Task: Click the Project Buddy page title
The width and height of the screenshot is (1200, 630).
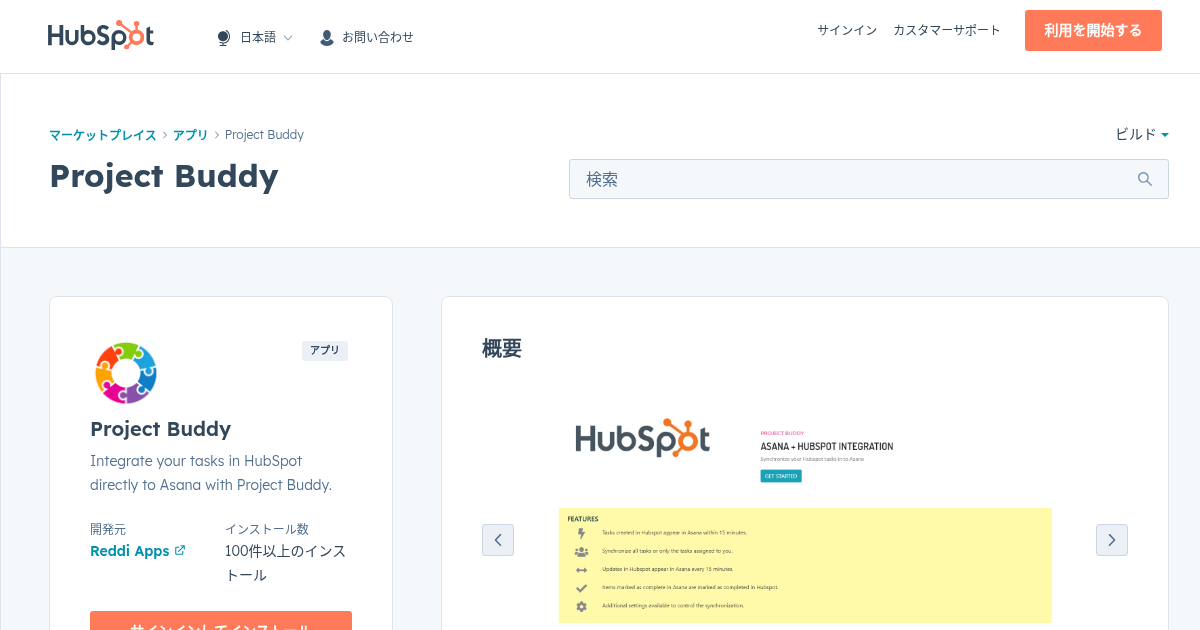Action: (164, 176)
